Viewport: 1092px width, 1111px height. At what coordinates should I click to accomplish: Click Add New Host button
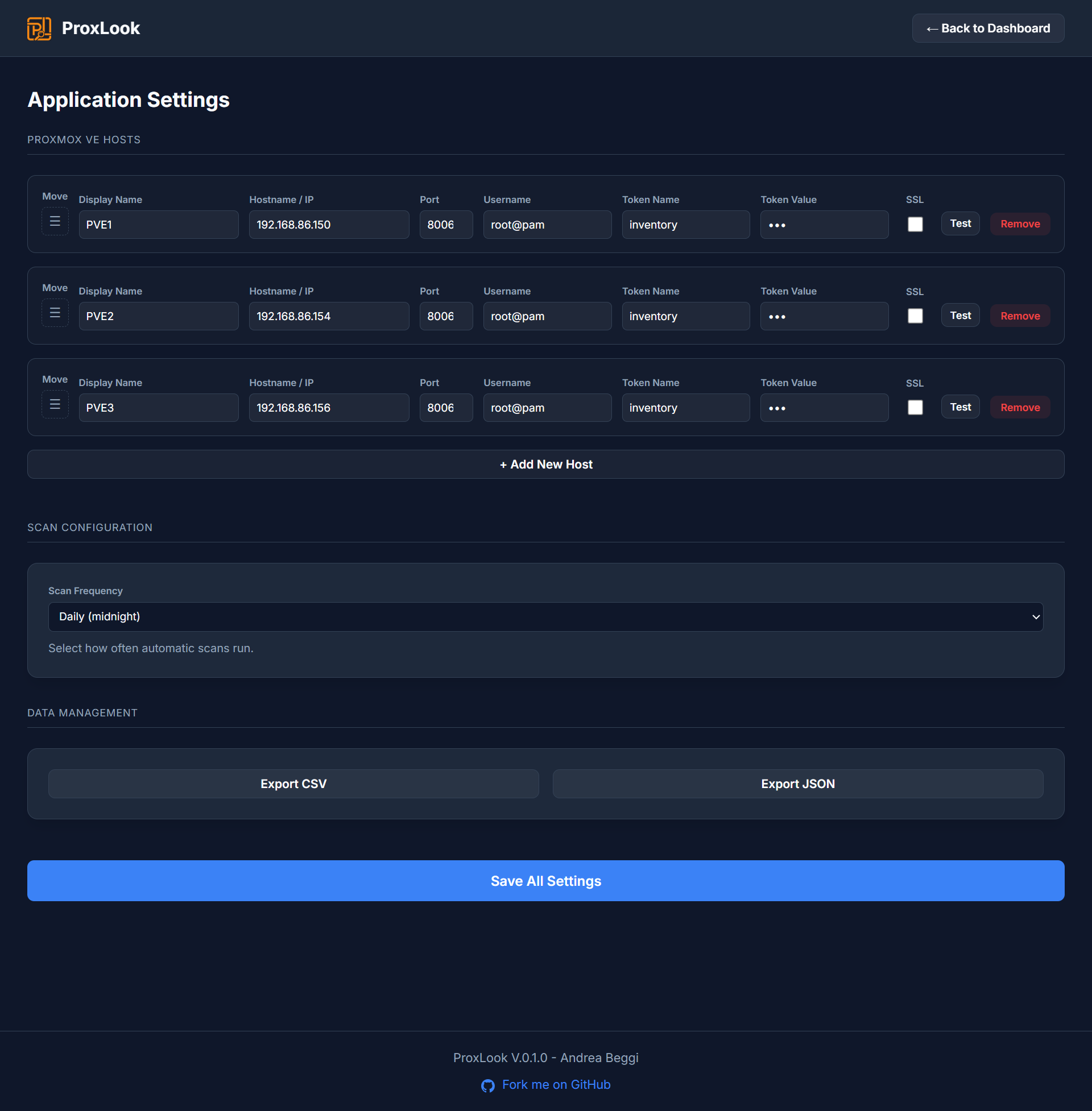point(545,465)
